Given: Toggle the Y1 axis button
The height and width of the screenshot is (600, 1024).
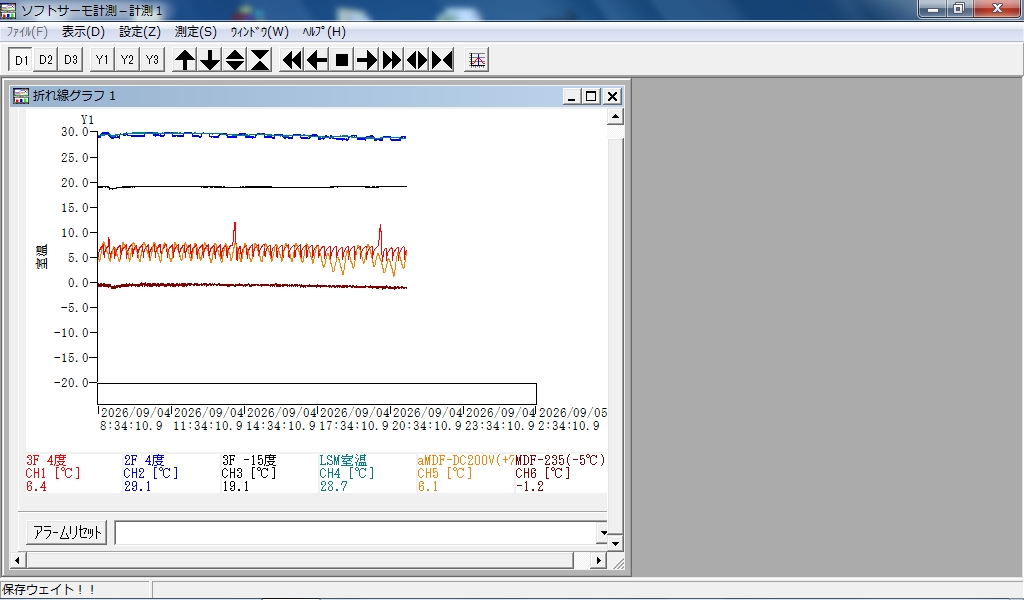Looking at the screenshot, I should (102, 60).
